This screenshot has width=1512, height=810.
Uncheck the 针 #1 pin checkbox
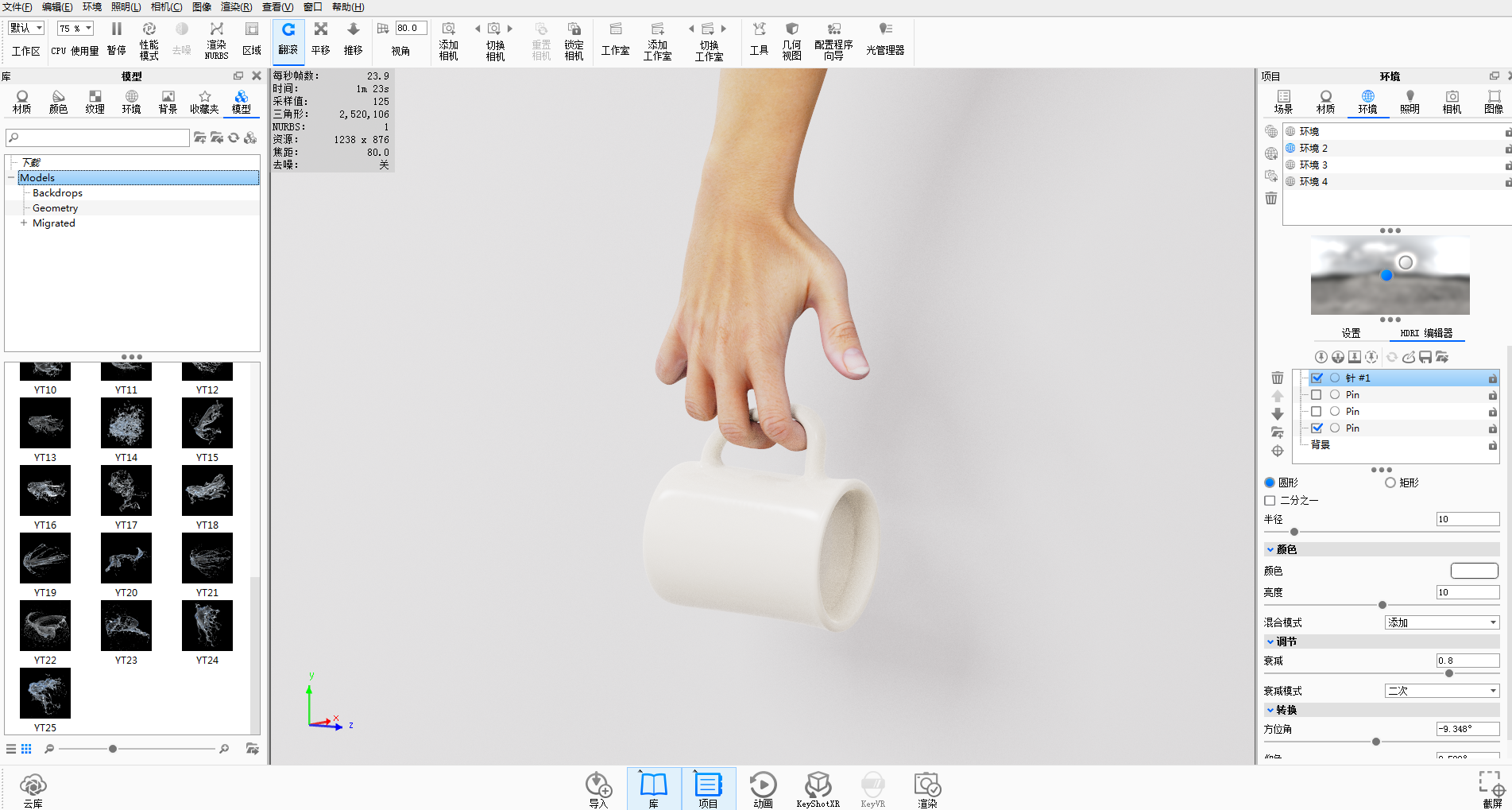click(1317, 378)
